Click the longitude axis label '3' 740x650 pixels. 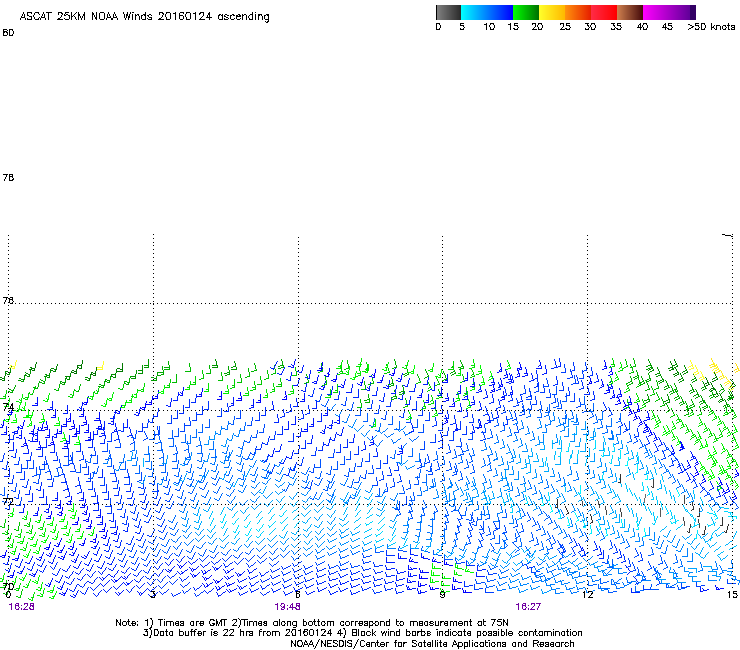coord(153,595)
